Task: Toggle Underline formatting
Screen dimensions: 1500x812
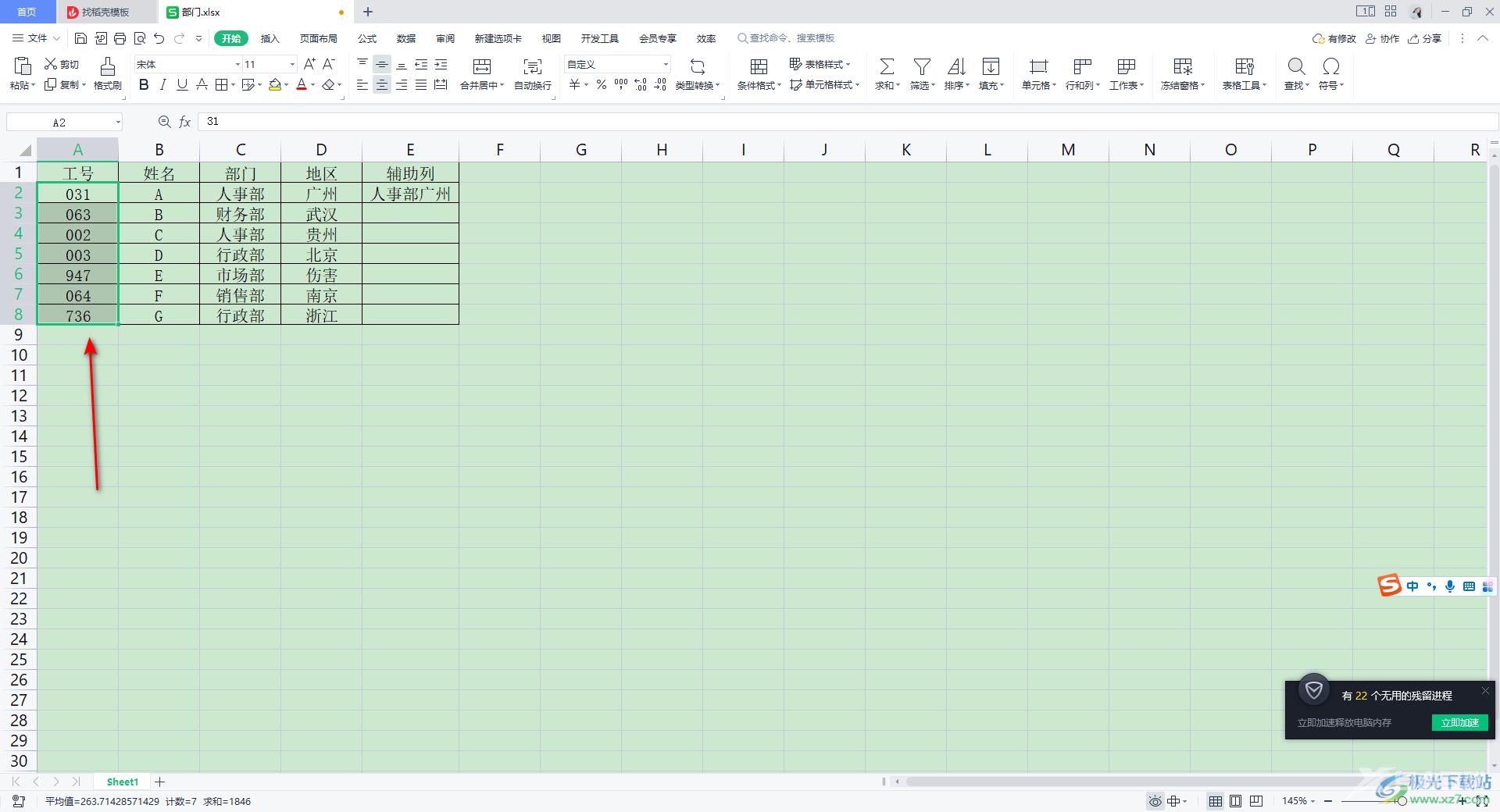Action: point(182,84)
